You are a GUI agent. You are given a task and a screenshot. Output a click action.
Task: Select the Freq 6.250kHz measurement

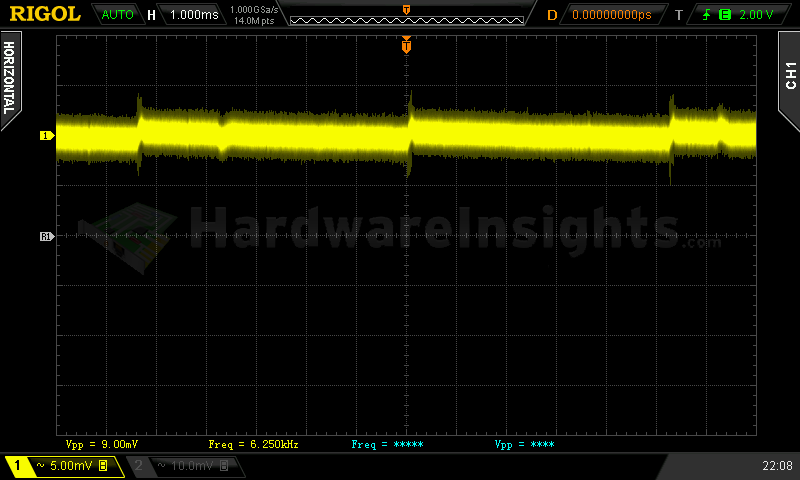[x=253, y=443]
